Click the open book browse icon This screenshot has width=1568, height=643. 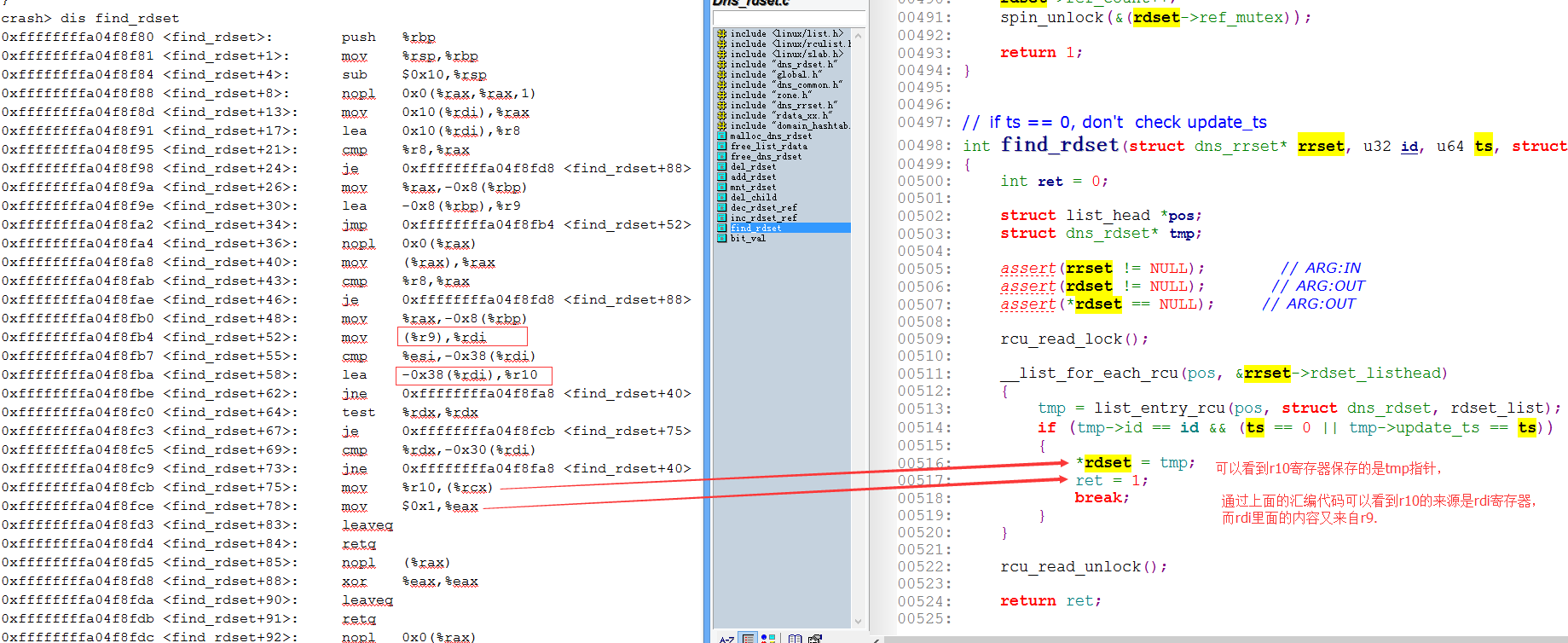pos(795,639)
